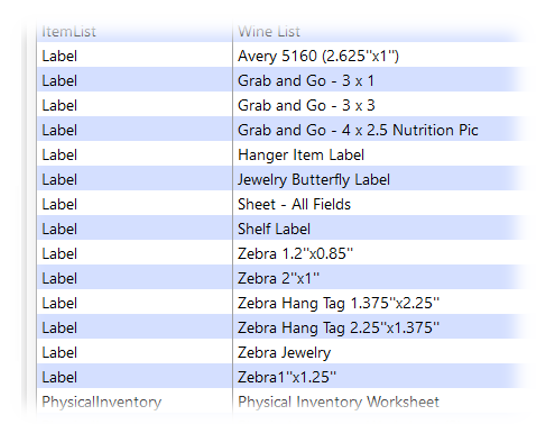Select the Zebra Jewelry row

(x=283, y=352)
